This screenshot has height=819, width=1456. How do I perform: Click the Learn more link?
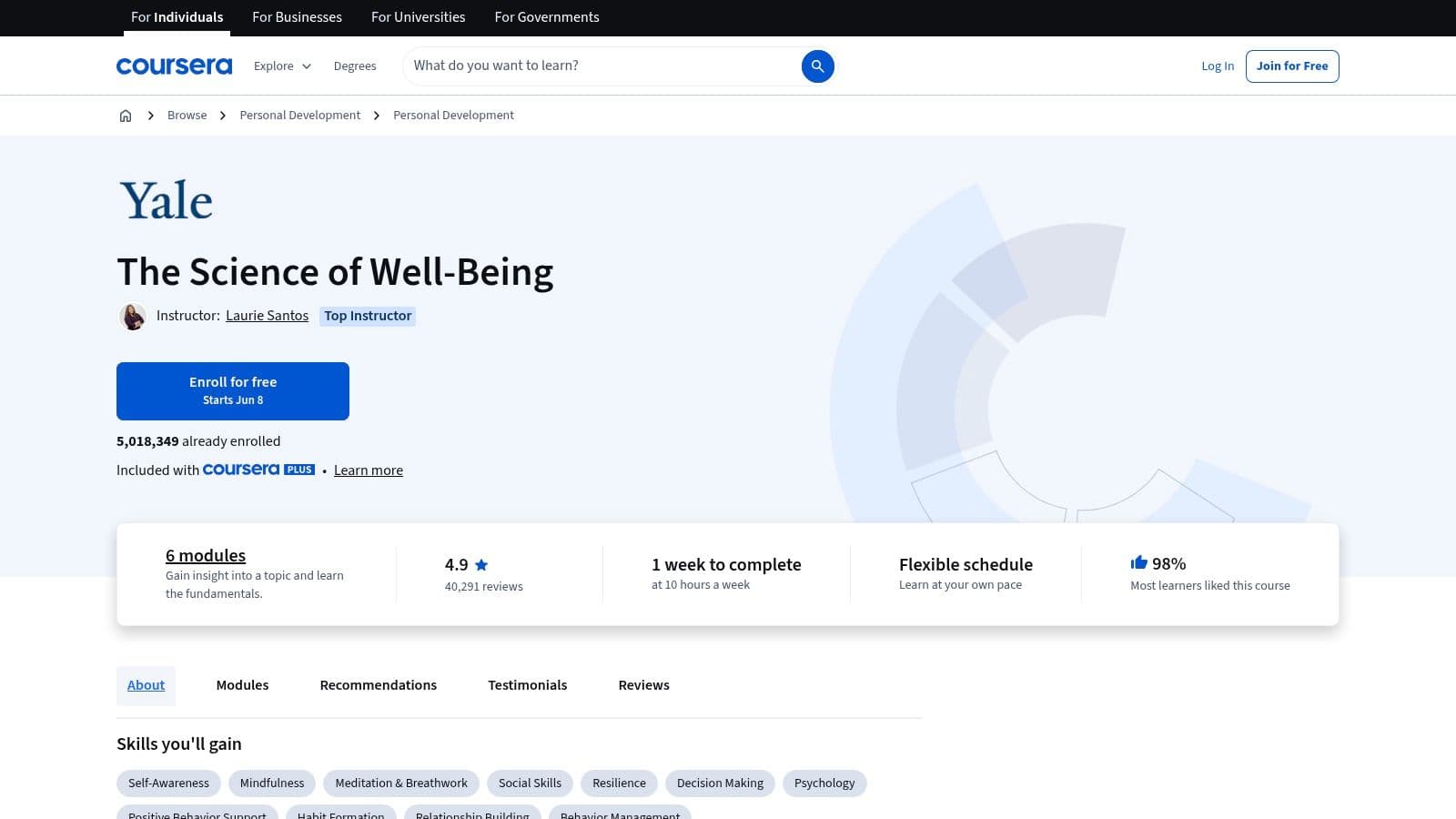pos(369,470)
